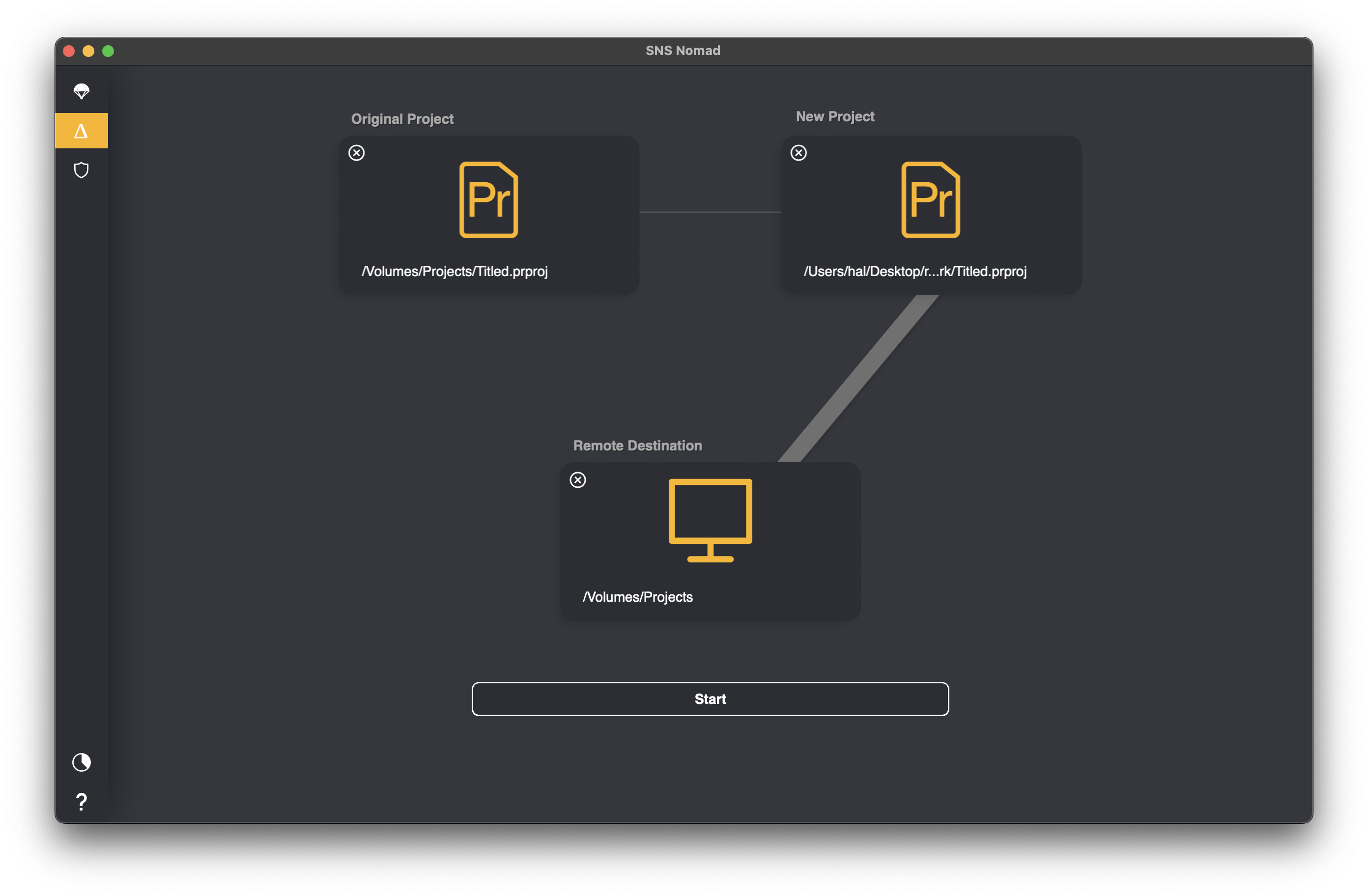Click the Remote Destination monitor icon
Viewport: 1368px width, 896px height.
tap(711, 521)
